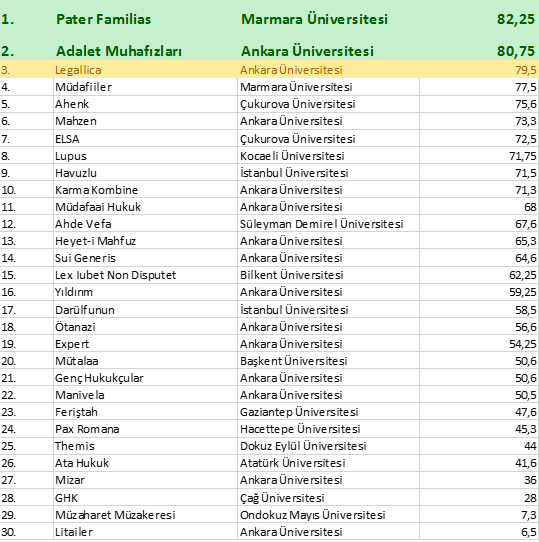Click the Bilkent Üniversitesi cell
Image resolution: width=539 pixels, height=542 pixels.
328,275
